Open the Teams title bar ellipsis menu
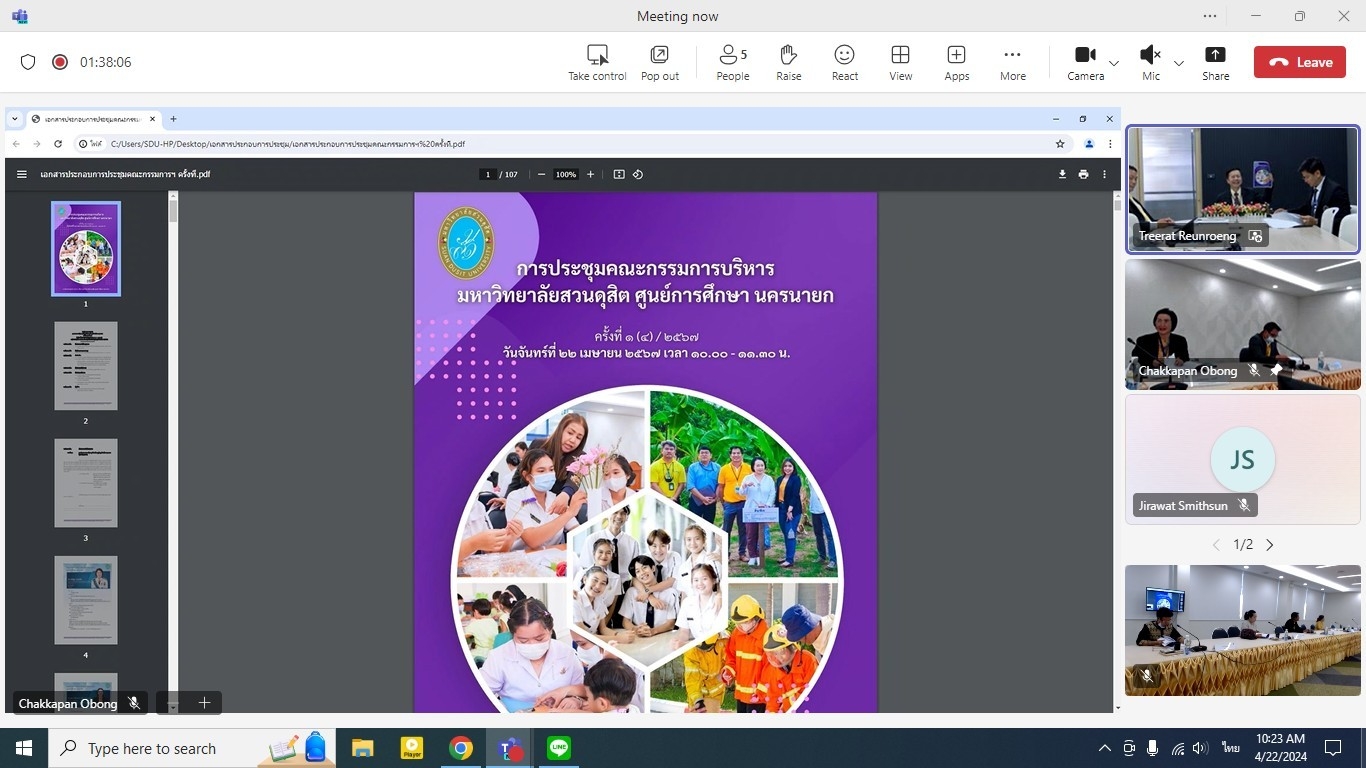Screen dimensions: 1366x768 1211,16
